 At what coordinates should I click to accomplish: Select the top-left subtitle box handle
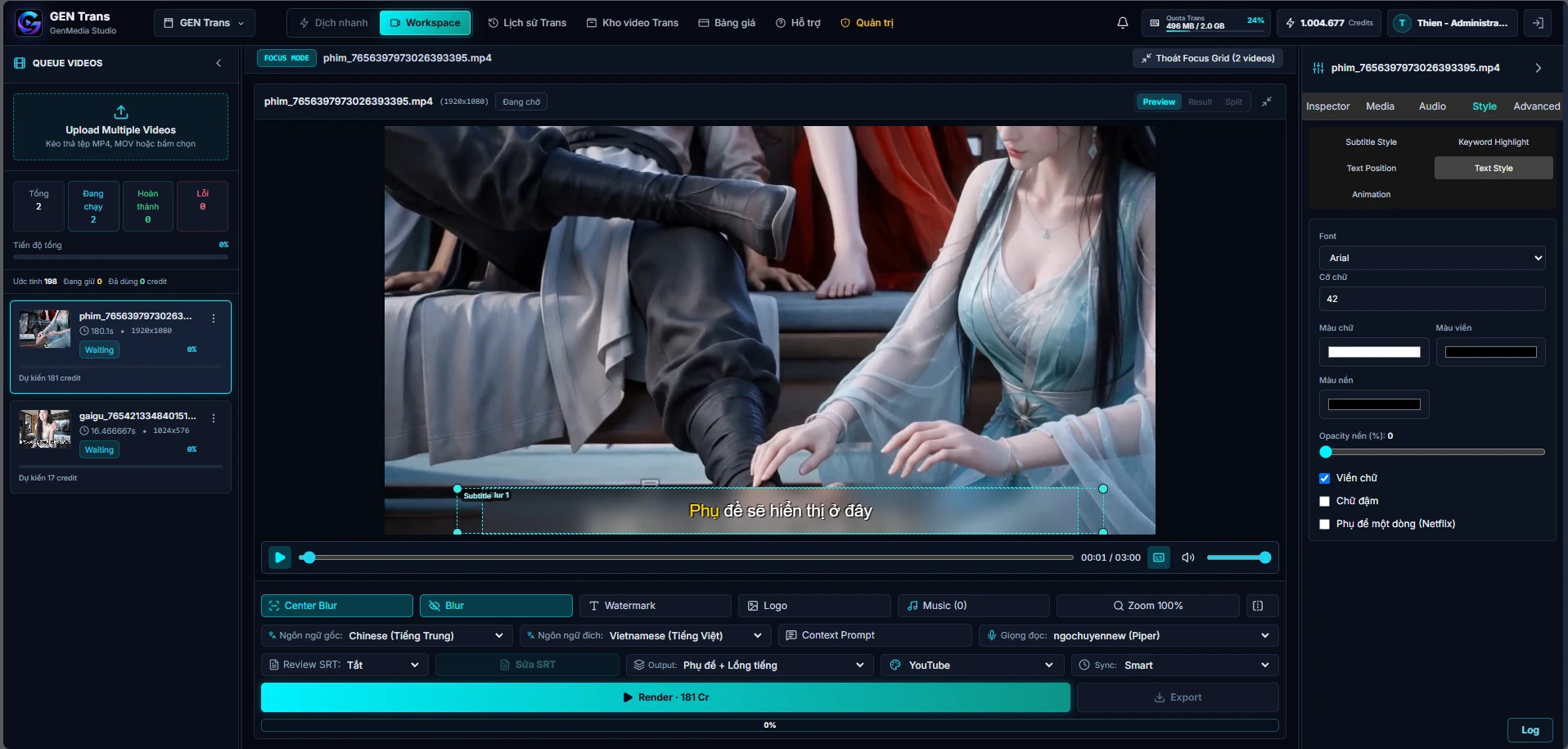(x=457, y=489)
